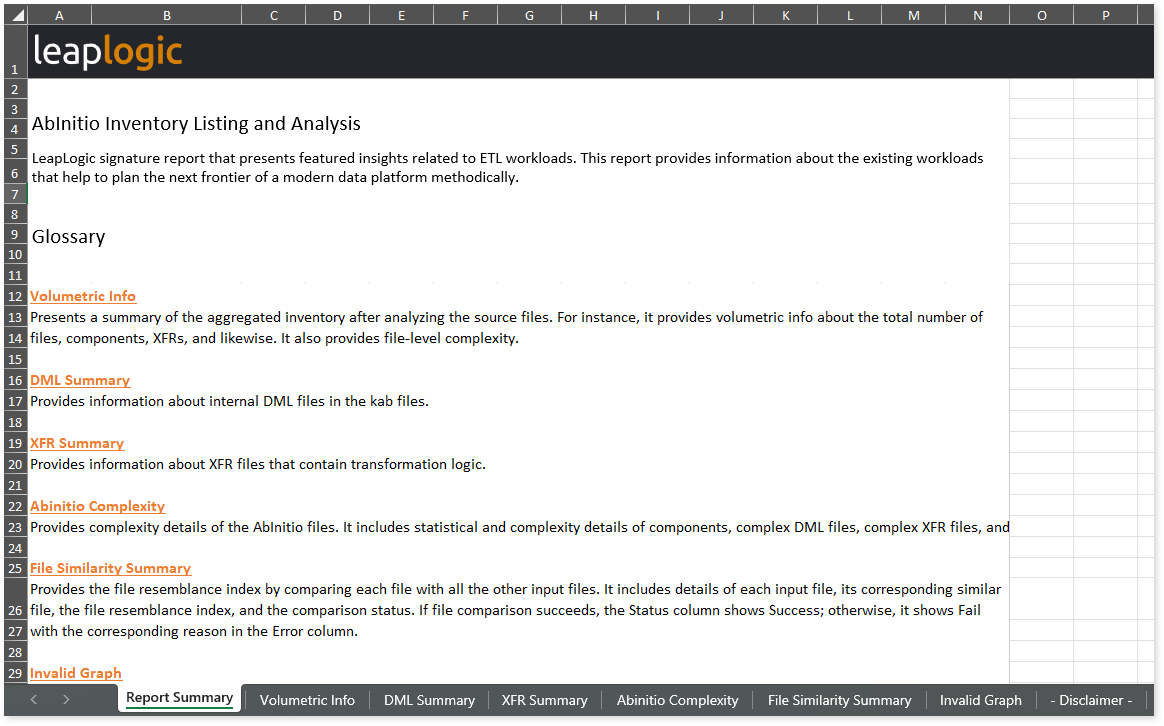Select the Report Summary sheet tab
The width and height of the screenshot is (1164, 726).
coord(179,698)
